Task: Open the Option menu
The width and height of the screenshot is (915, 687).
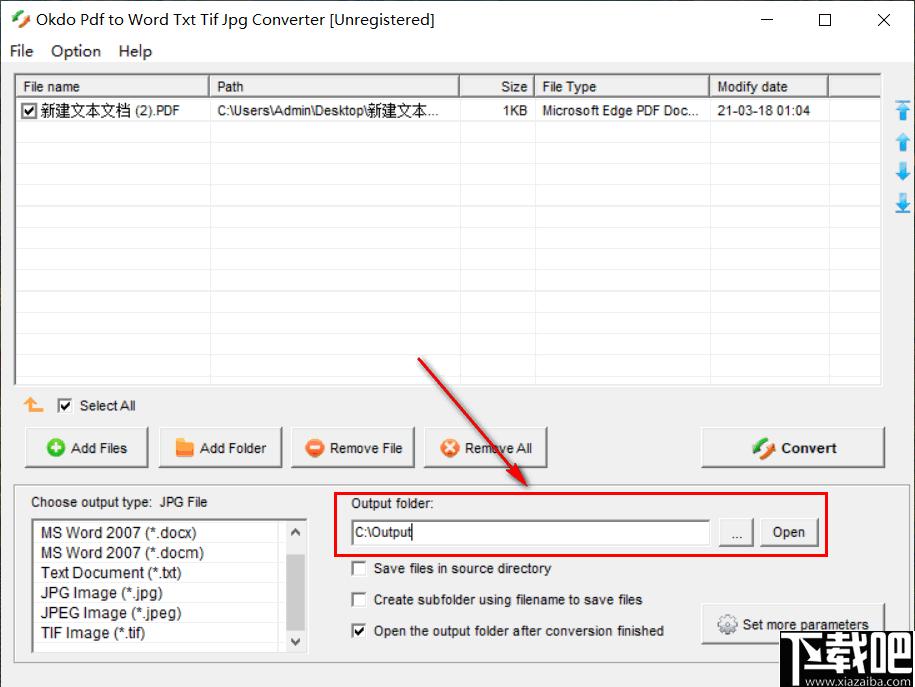Action: 76,51
